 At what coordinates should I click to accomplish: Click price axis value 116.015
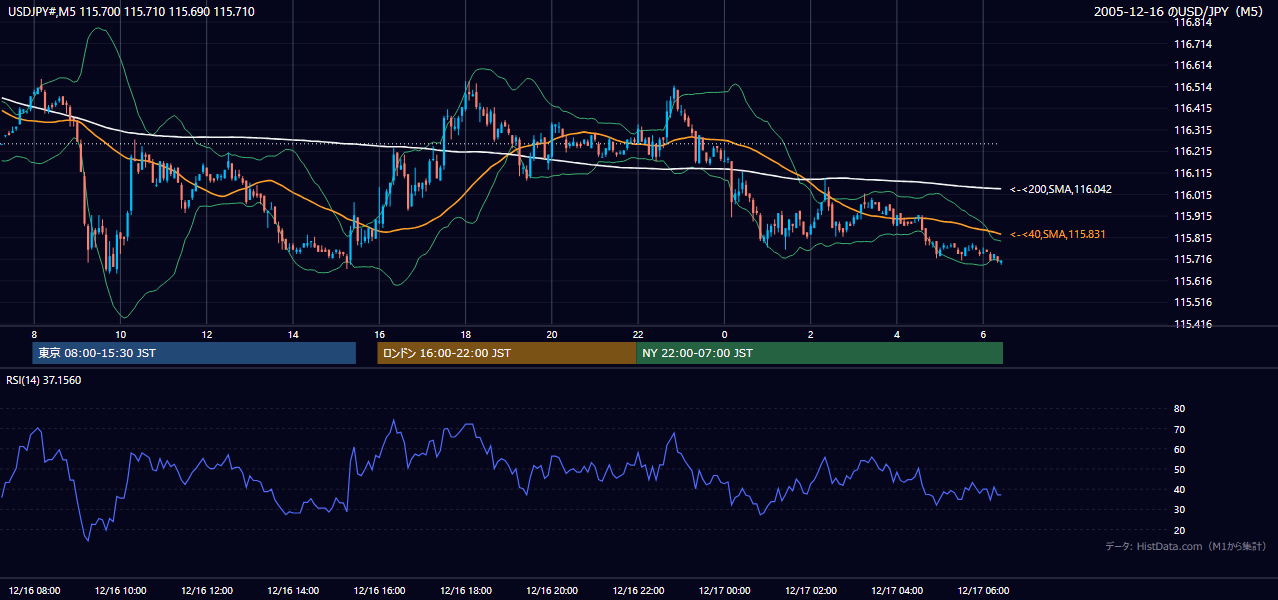[x=1193, y=195]
